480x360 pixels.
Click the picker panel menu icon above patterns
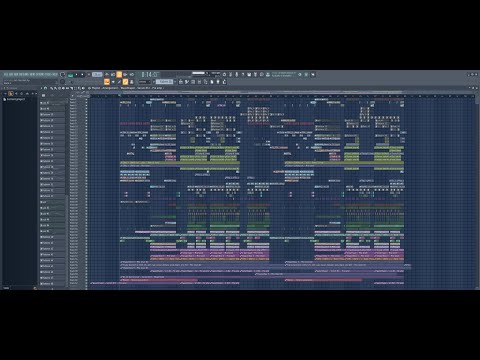pos(43,95)
